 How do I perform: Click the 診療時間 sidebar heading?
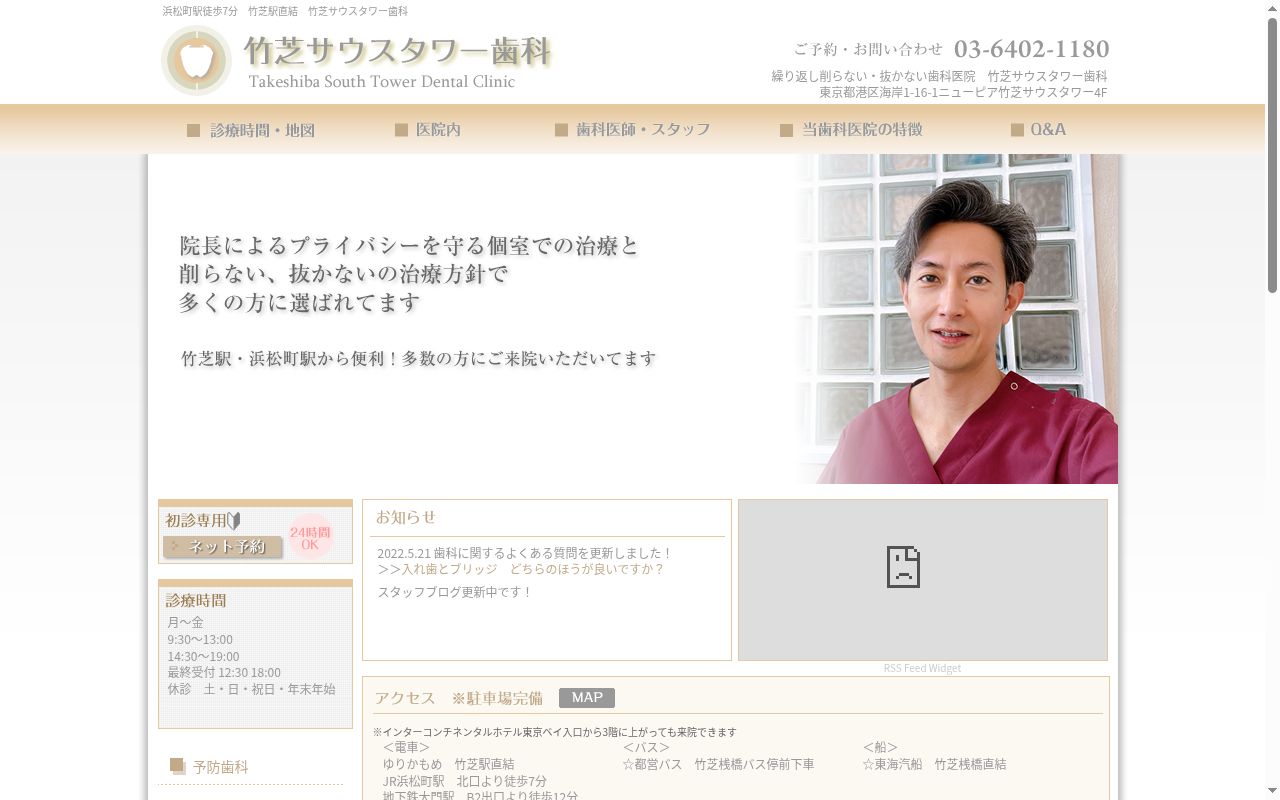[196, 600]
